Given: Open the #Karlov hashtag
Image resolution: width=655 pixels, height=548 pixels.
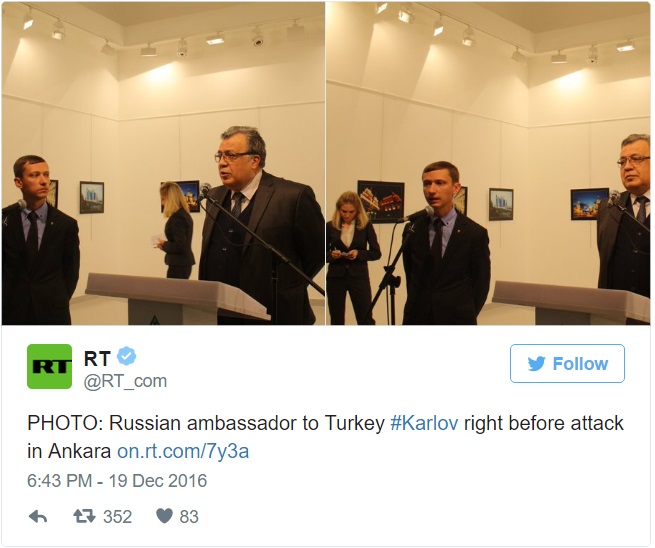Looking at the screenshot, I should pos(424,423).
